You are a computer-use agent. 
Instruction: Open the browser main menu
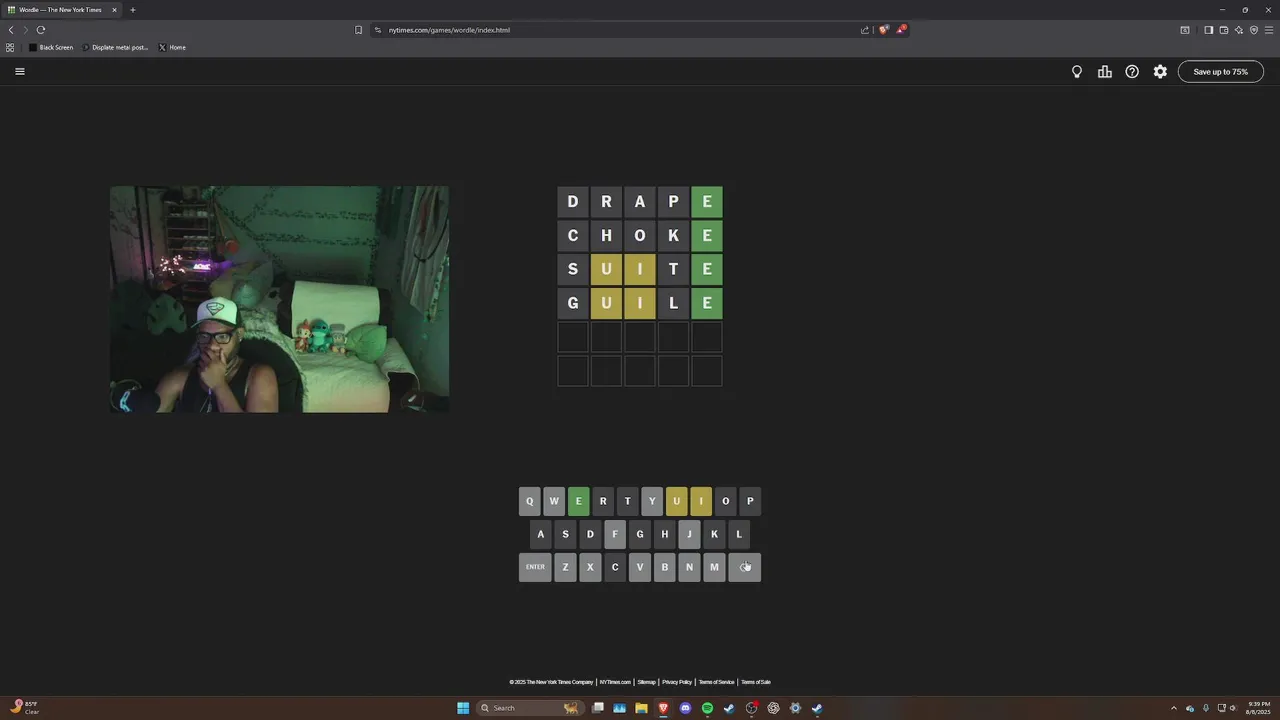1269,30
